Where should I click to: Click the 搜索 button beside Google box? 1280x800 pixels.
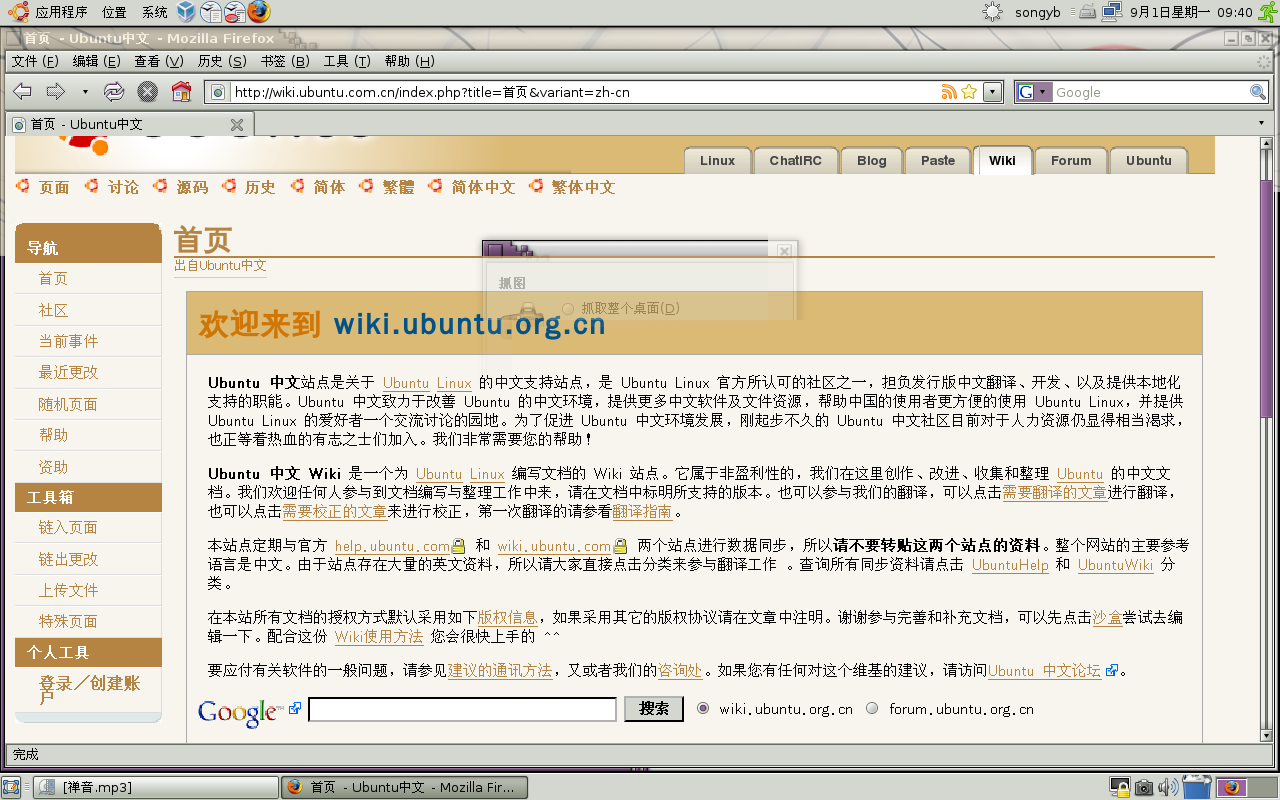point(654,709)
